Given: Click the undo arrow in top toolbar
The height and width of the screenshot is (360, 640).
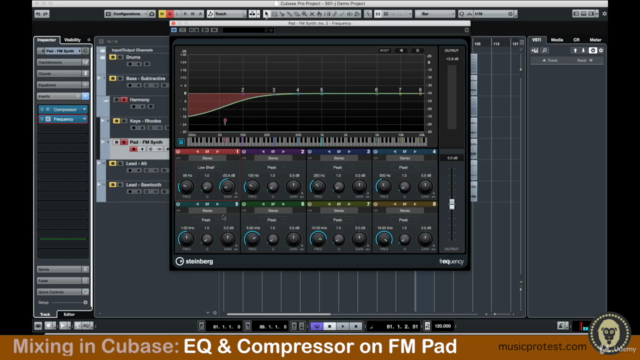Looking at the screenshot, I should tap(38, 14).
